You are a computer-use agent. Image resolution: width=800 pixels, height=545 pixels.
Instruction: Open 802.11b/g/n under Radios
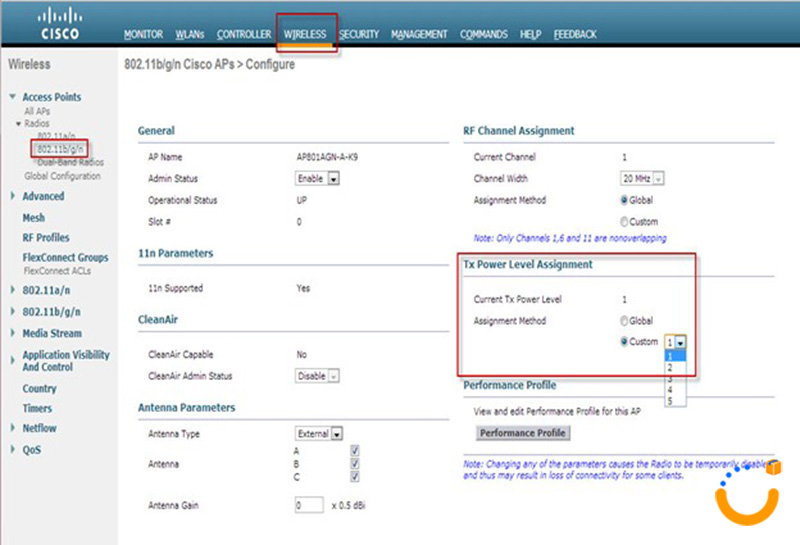[59, 149]
